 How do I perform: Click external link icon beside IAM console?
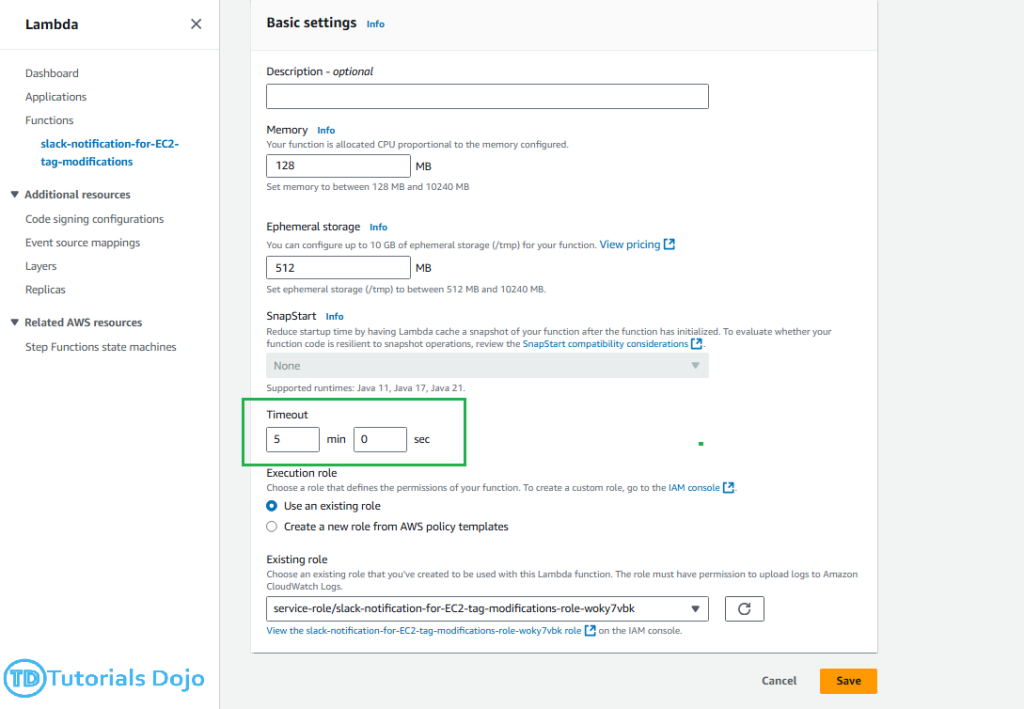(729, 488)
